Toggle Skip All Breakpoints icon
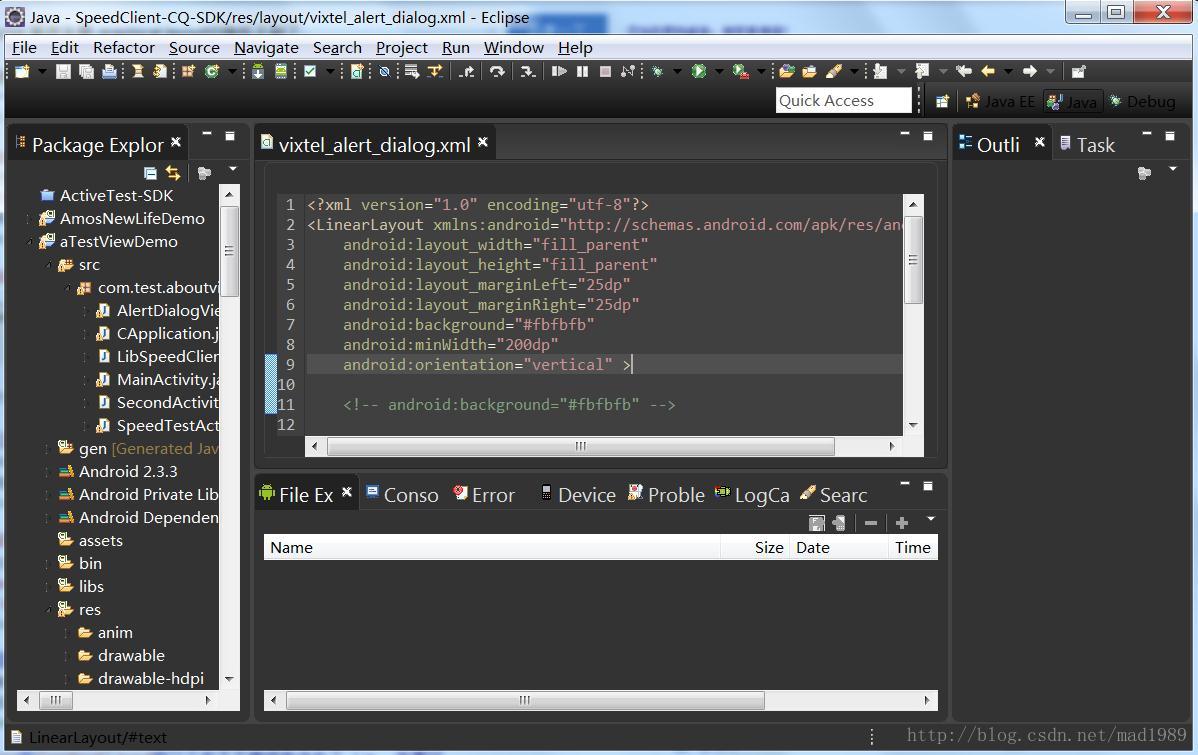The width and height of the screenshot is (1198, 755). [x=385, y=71]
